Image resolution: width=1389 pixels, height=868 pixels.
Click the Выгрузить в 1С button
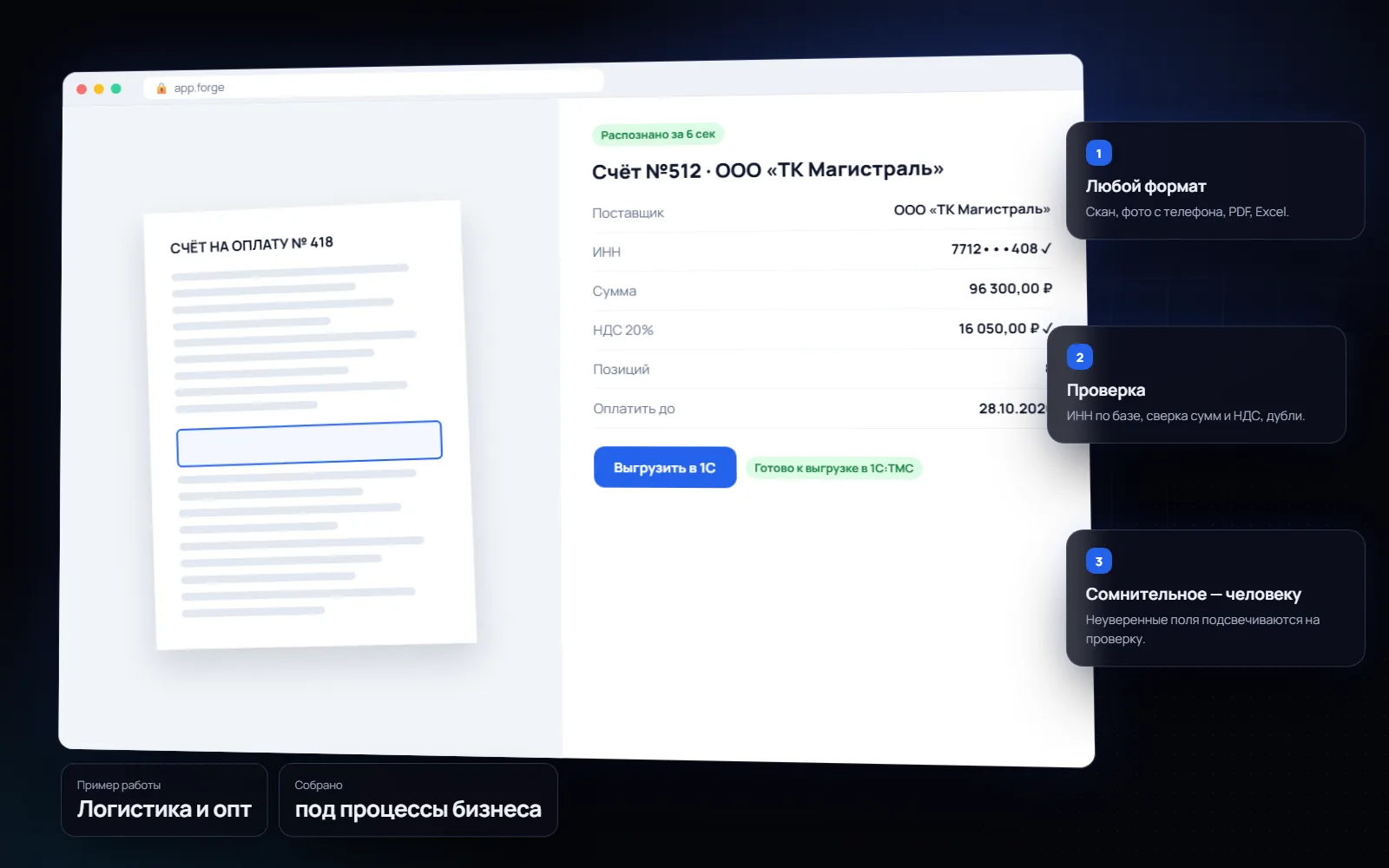665,467
